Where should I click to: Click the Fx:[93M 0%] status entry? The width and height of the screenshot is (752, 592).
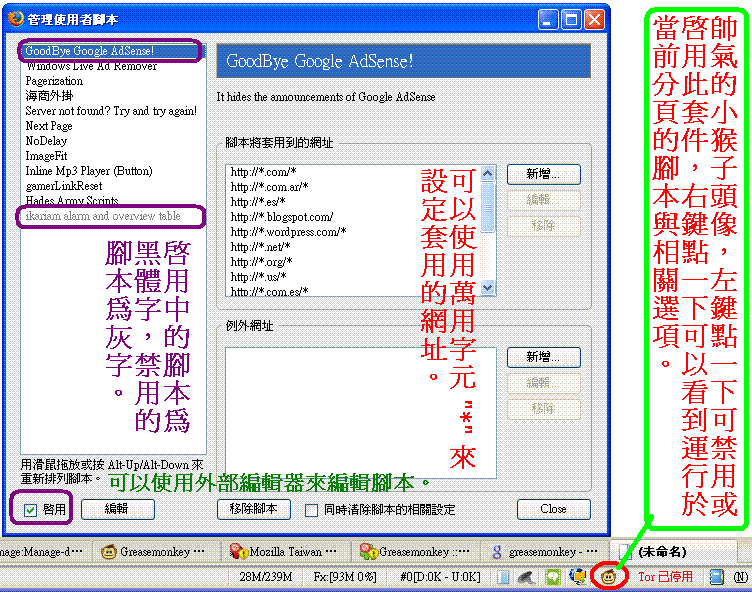[345, 577]
